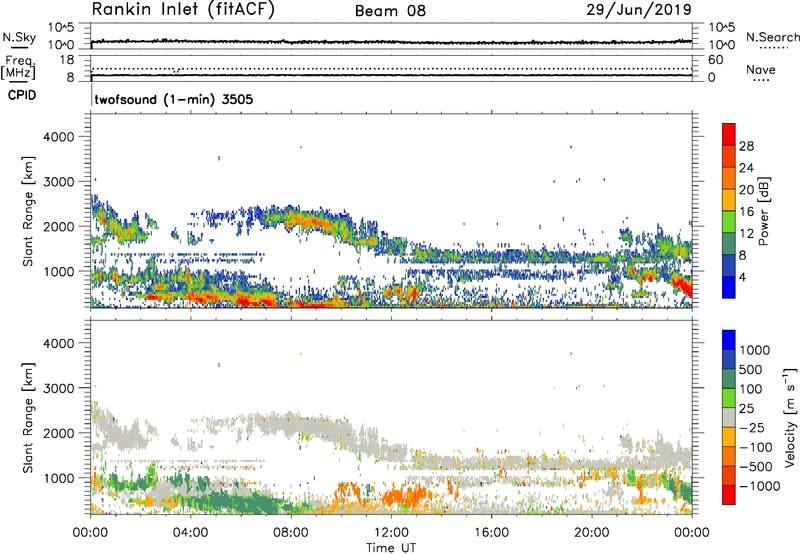Viewport: 800px width, 554px height.
Task: Select the '16' Power color bar value
Action: pyautogui.click(x=746, y=212)
